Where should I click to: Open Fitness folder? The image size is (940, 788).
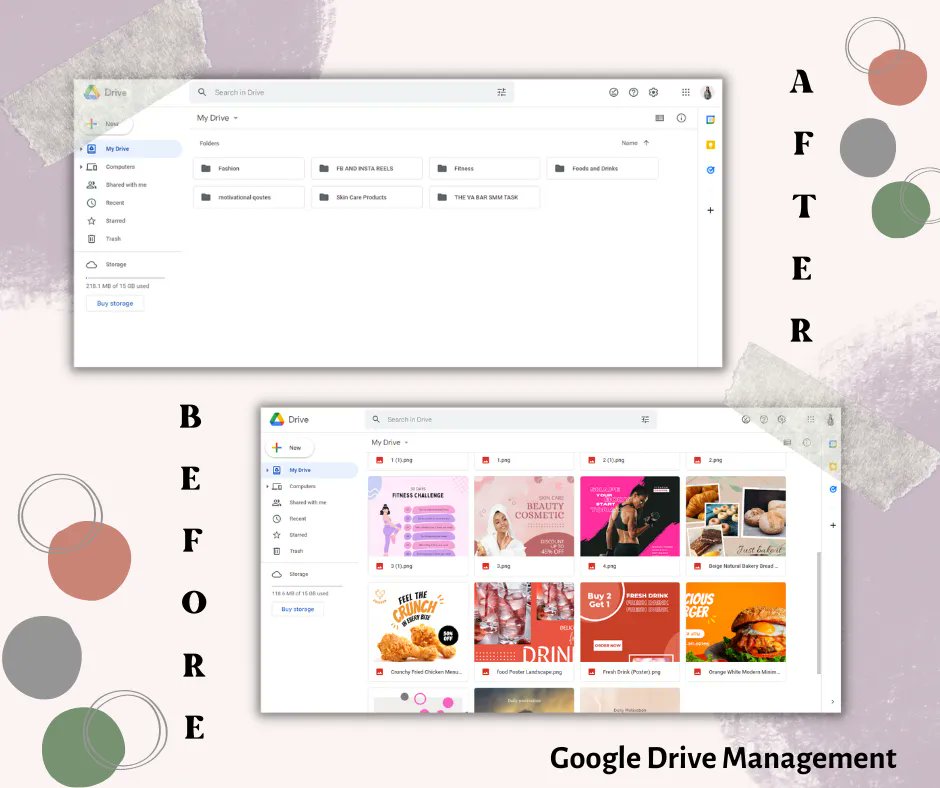click(484, 169)
